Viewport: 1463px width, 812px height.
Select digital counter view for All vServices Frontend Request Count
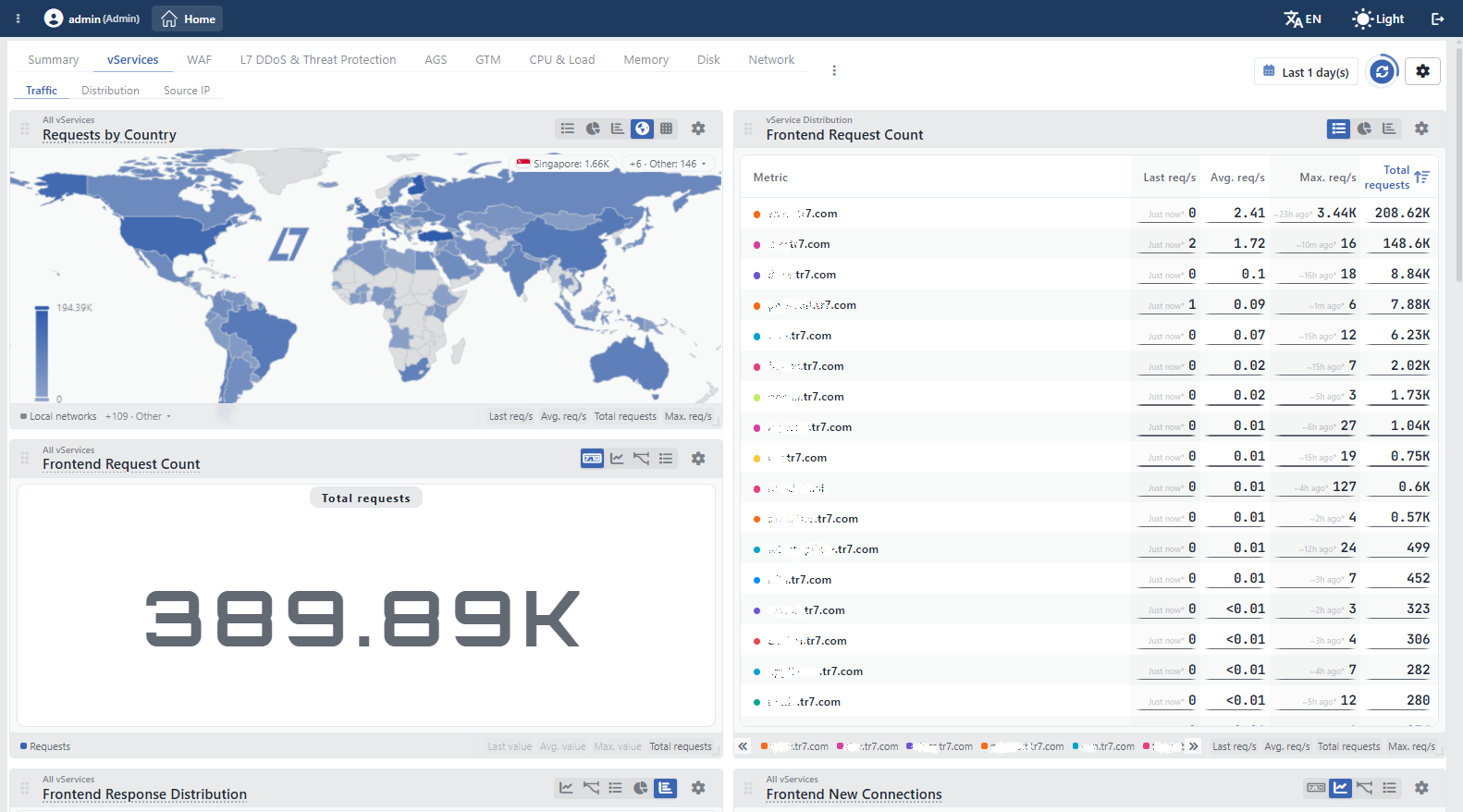[592, 458]
